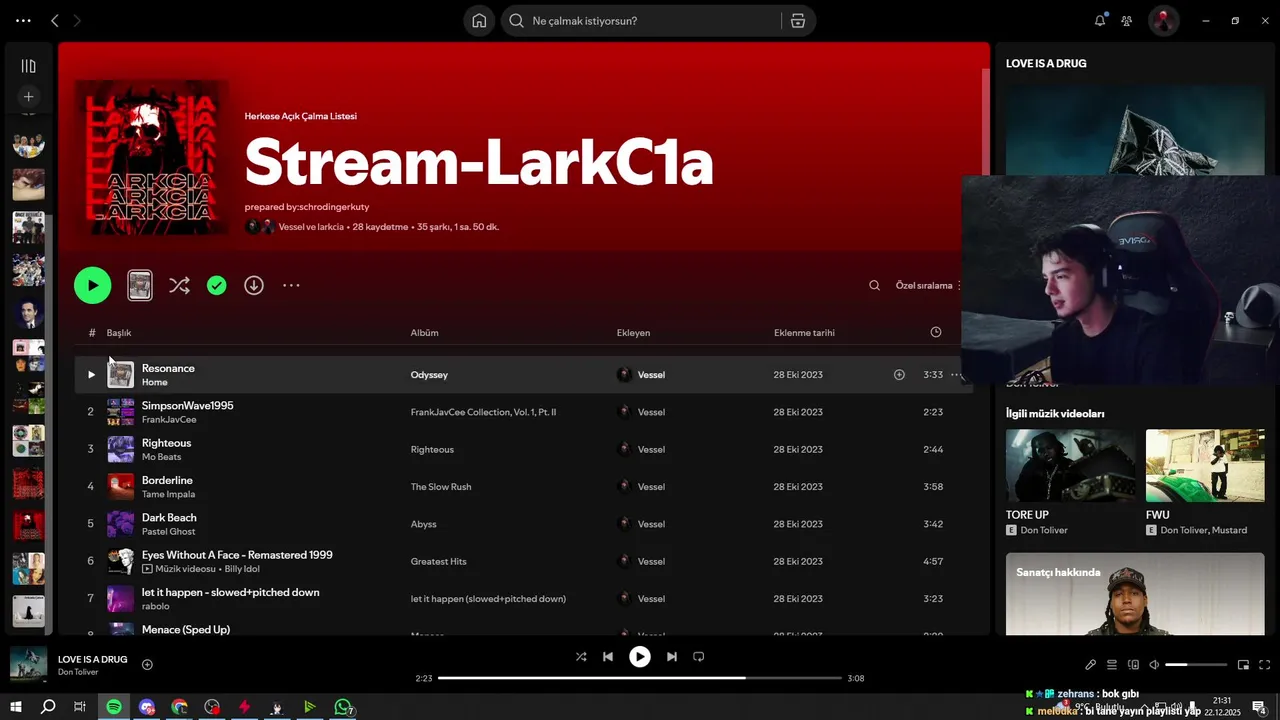Open 'Pastel Ghost' artist link

click(x=168, y=531)
